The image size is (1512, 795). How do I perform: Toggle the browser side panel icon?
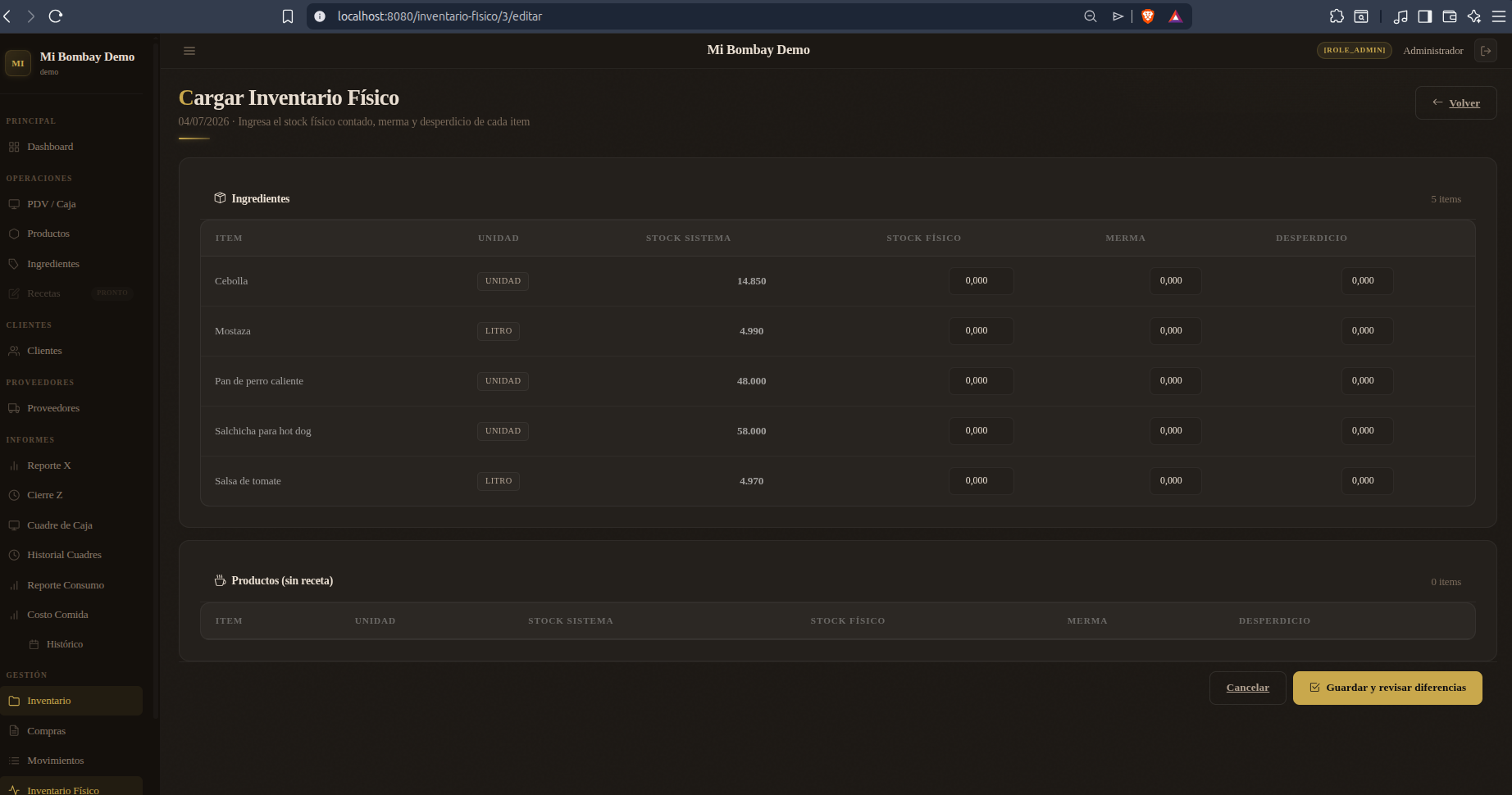(x=1425, y=16)
